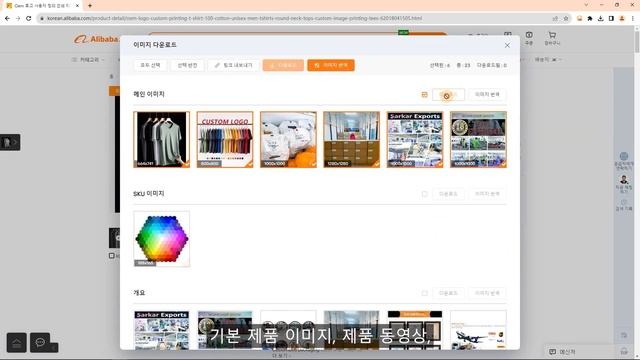This screenshot has height=360, width=640.
Task: Click the main image section image translate button
Action: click(x=487, y=95)
